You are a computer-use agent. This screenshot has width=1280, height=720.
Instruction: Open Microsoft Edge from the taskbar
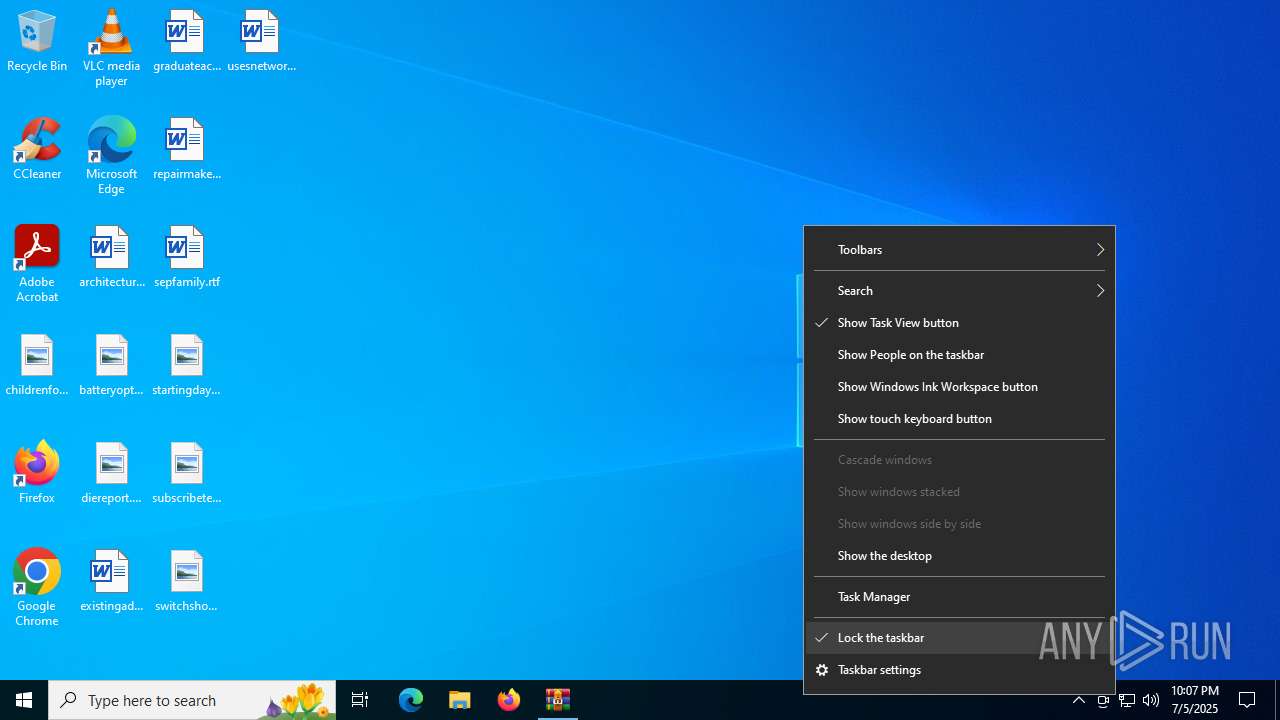pos(411,700)
